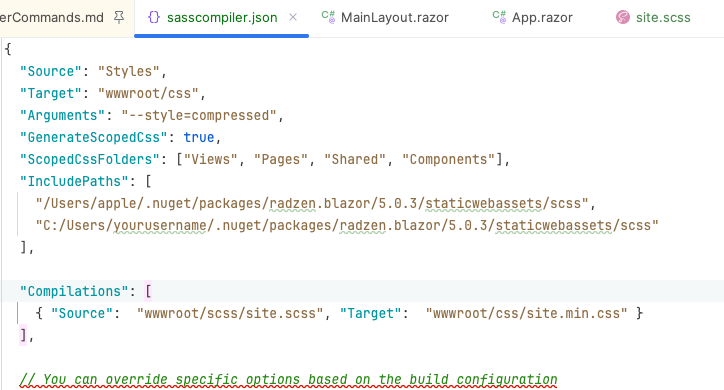Click the highlighted closing bracket of Compilations
Image resolution: width=724 pixels, height=390 pixels.
point(23,336)
